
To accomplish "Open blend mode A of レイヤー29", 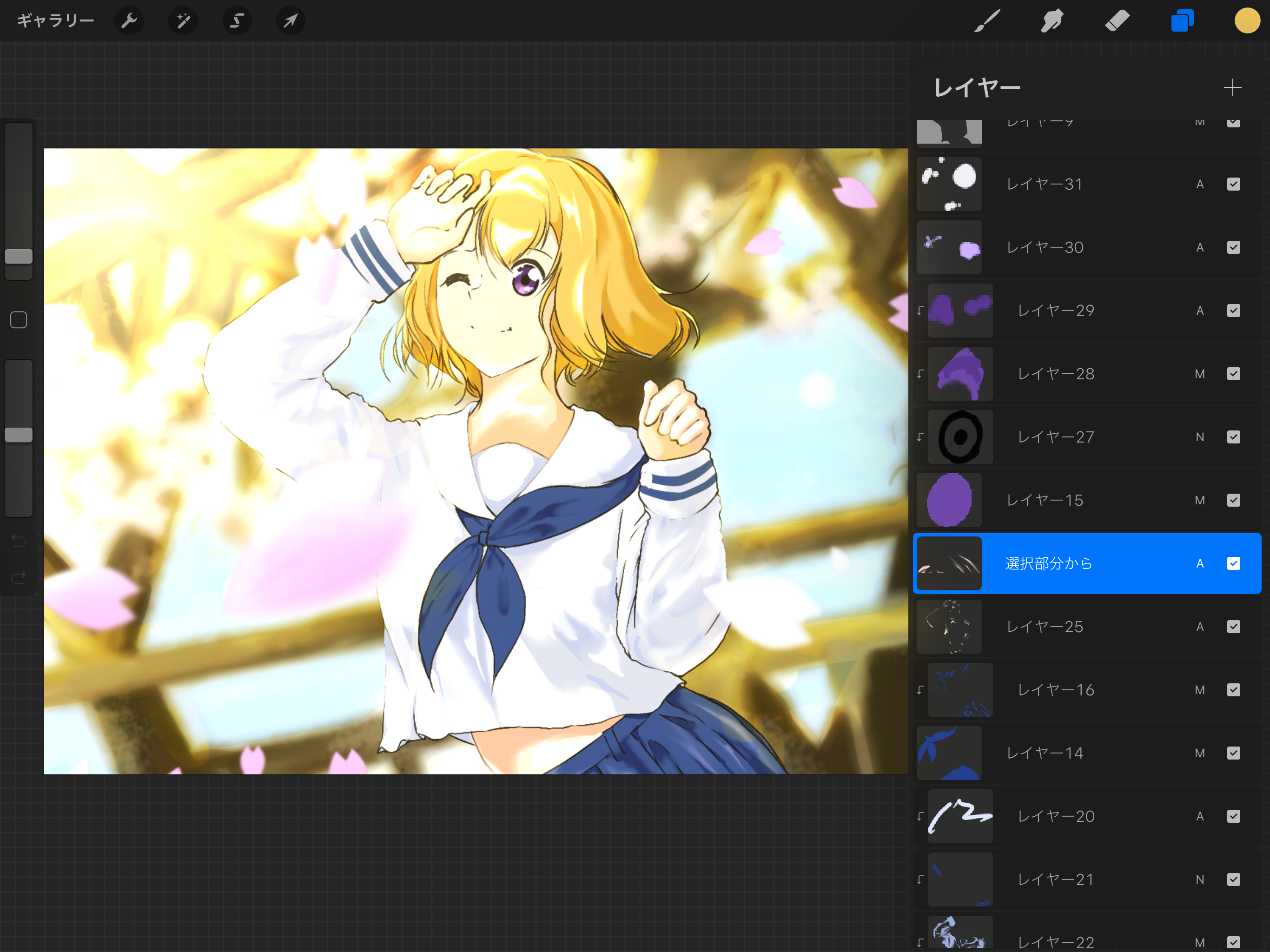I will pyautogui.click(x=1199, y=311).
